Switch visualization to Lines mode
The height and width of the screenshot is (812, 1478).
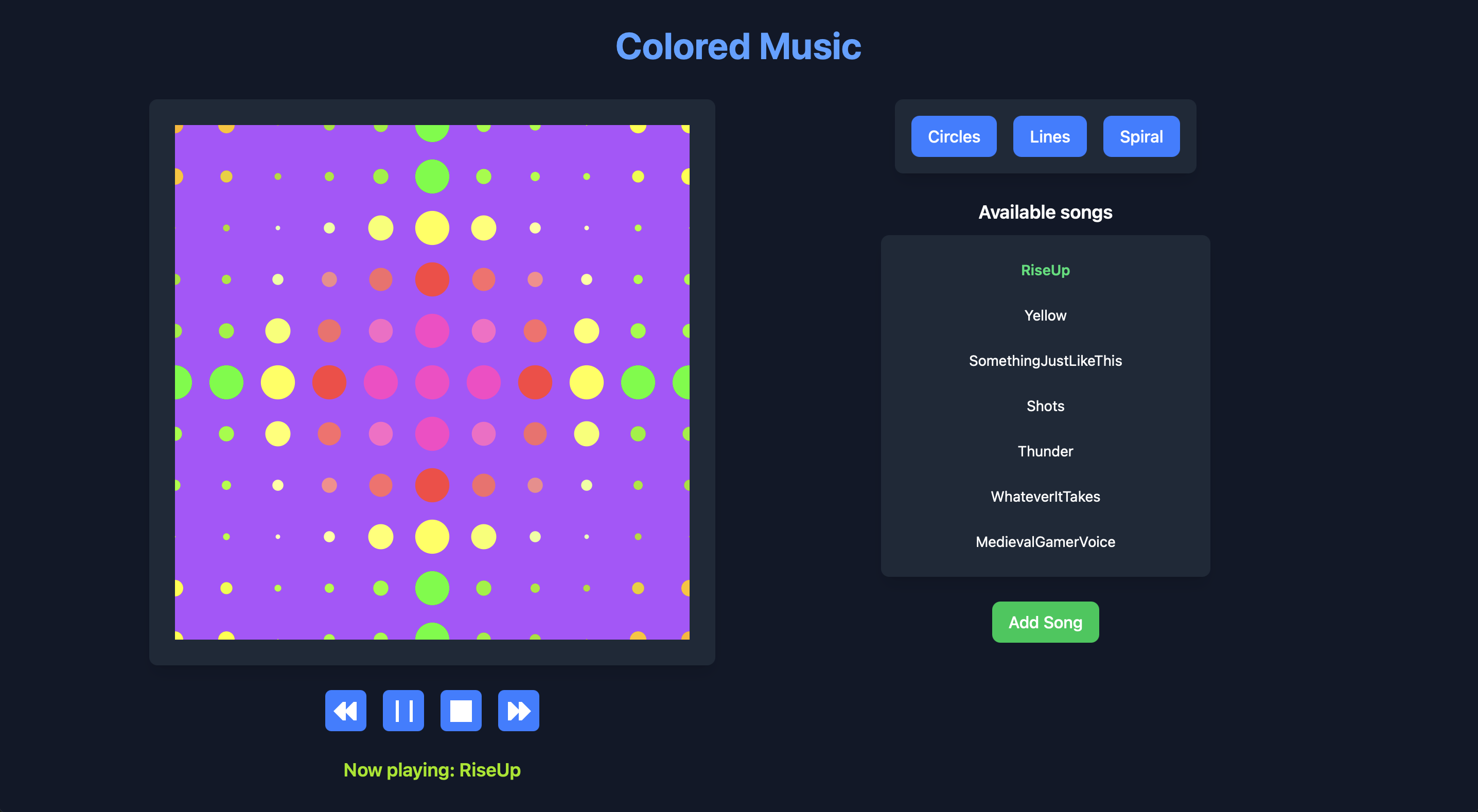pyautogui.click(x=1049, y=136)
